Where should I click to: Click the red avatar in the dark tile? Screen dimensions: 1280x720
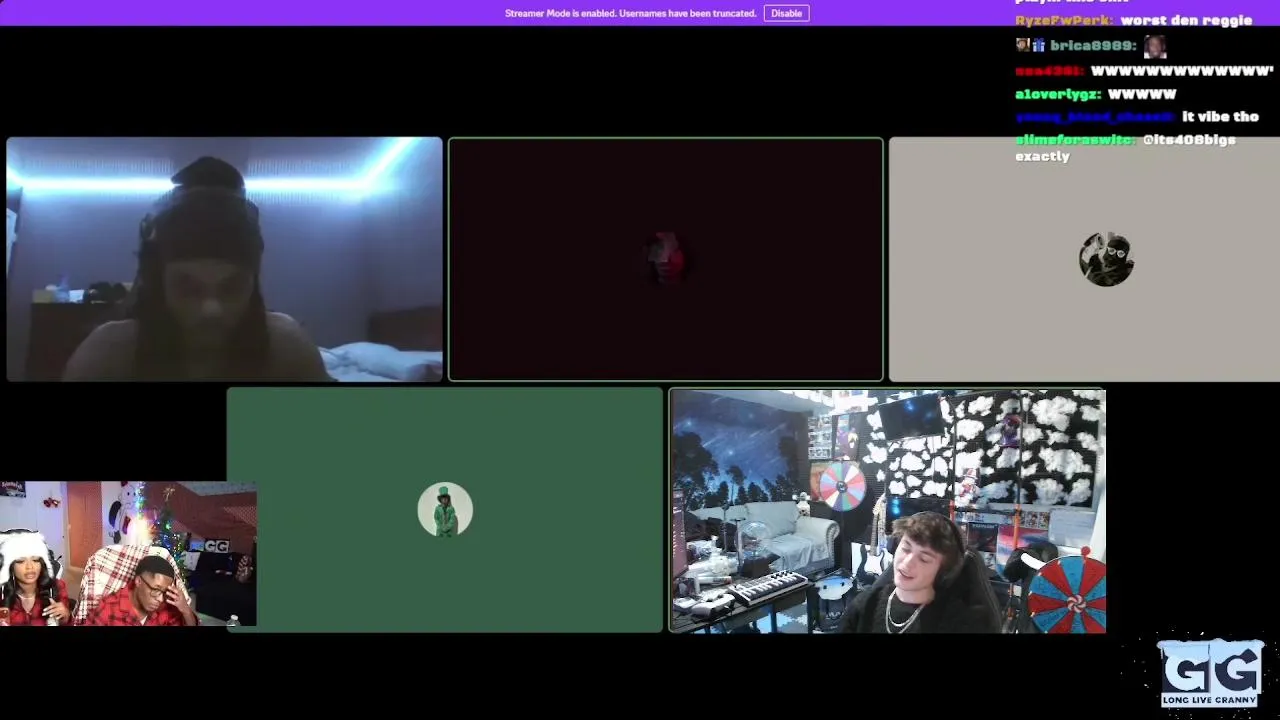pyautogui.click(x=666, y=259)
